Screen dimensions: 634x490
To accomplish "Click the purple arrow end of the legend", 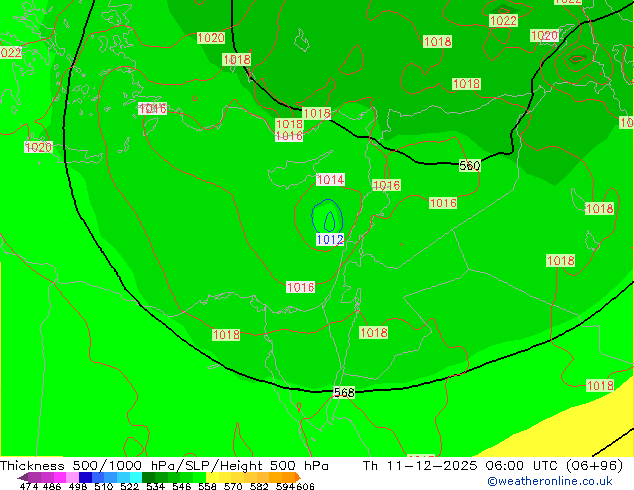I will click(23, 477).
